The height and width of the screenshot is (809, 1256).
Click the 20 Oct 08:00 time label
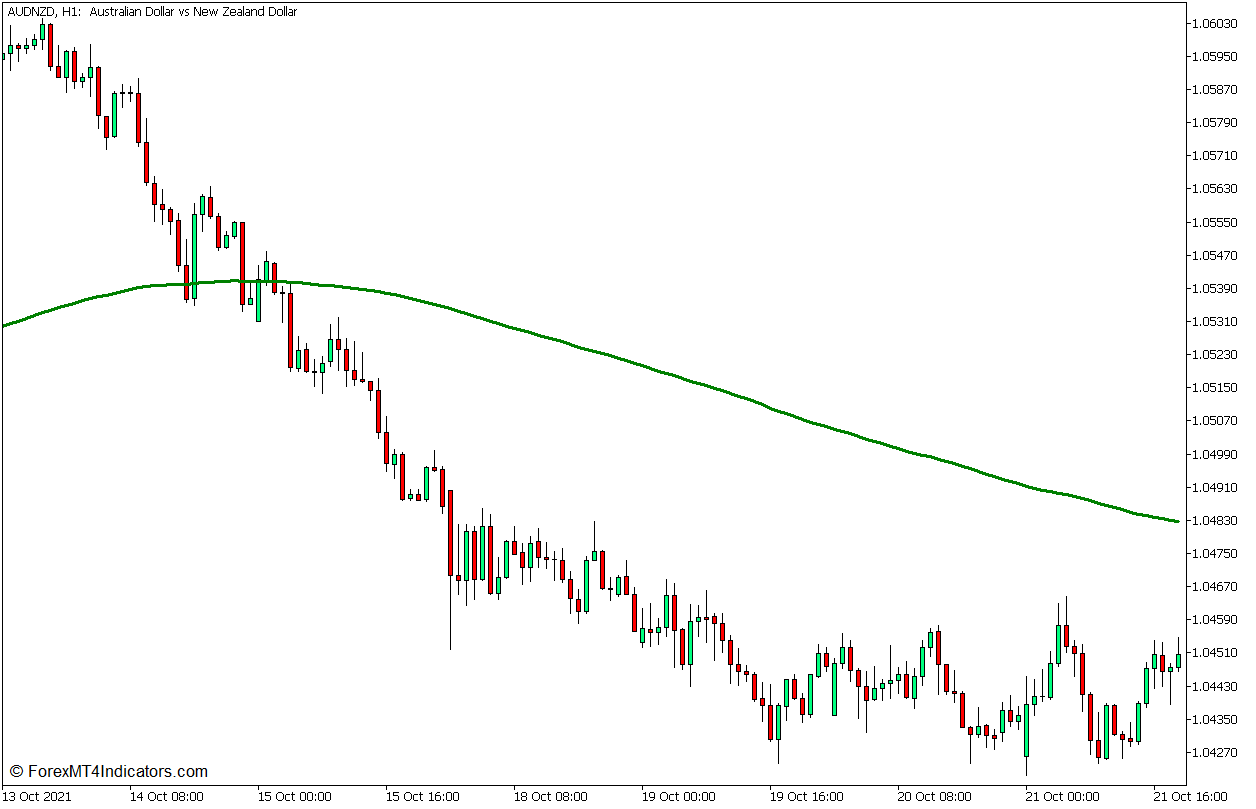click(934, 797)
